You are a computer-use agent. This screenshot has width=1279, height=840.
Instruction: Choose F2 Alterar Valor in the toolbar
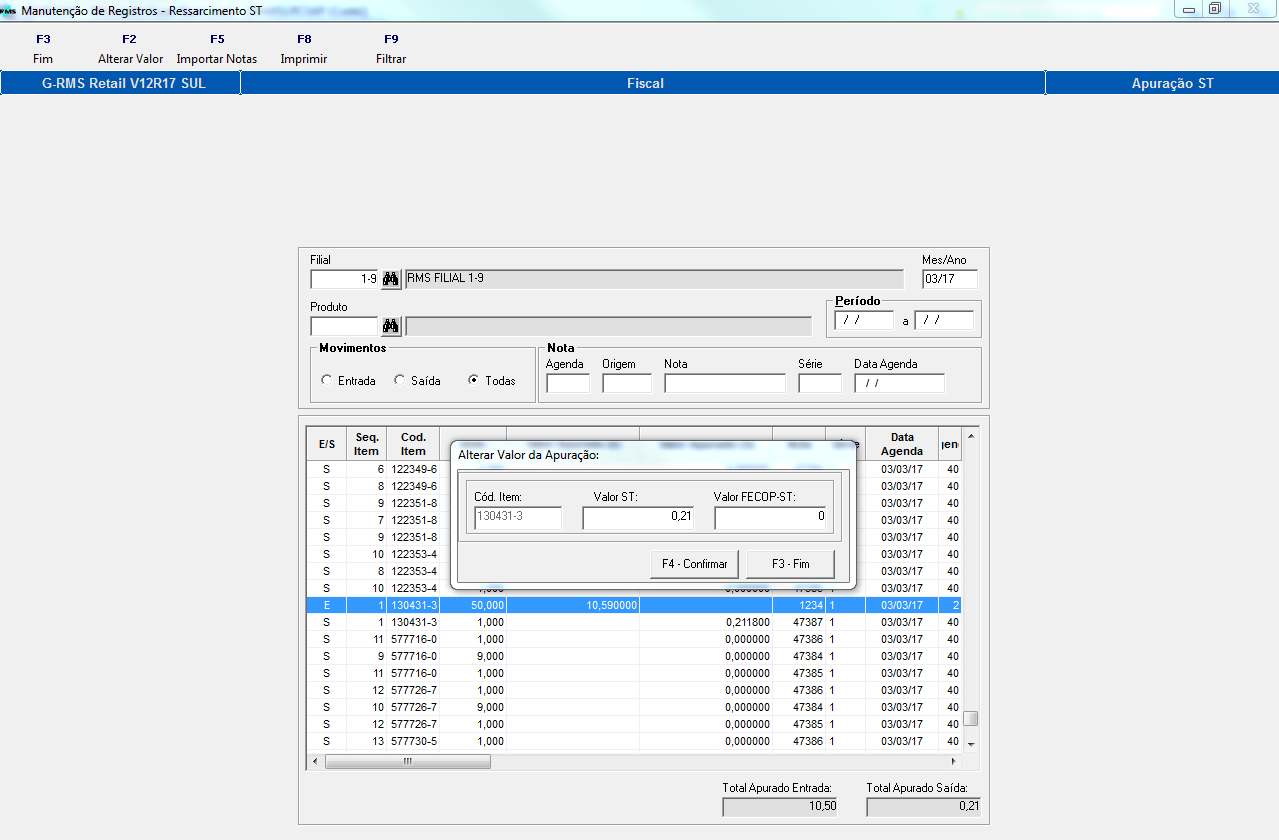pyautogui.click(x=130, y=49)
